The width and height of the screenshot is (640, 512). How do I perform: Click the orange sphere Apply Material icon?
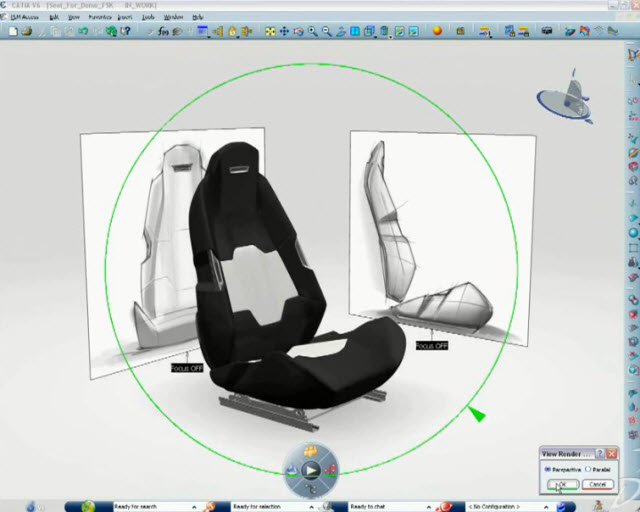point(437,31)
